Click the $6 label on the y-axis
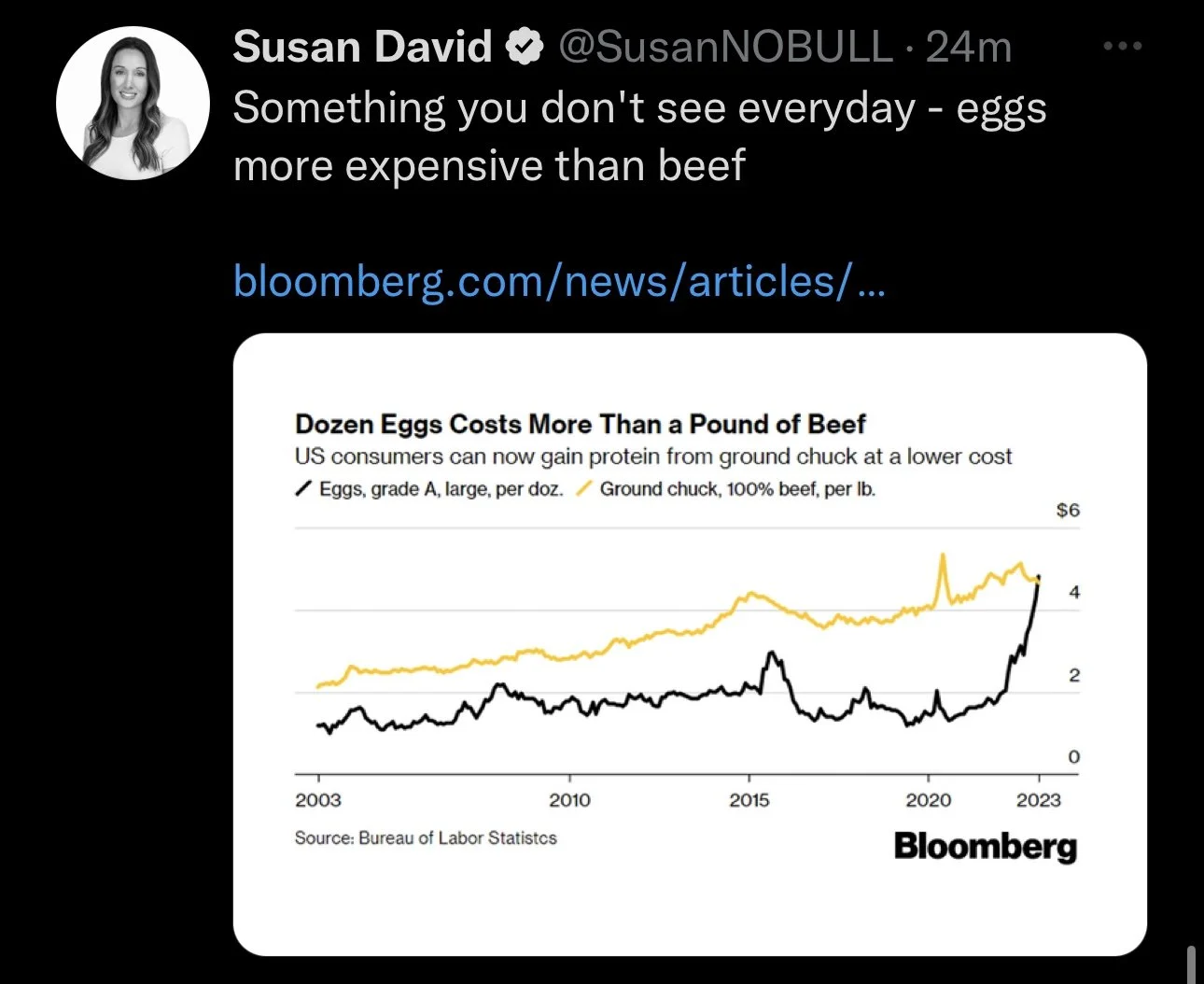1204x984 pixels. (x=1068, y=510)
